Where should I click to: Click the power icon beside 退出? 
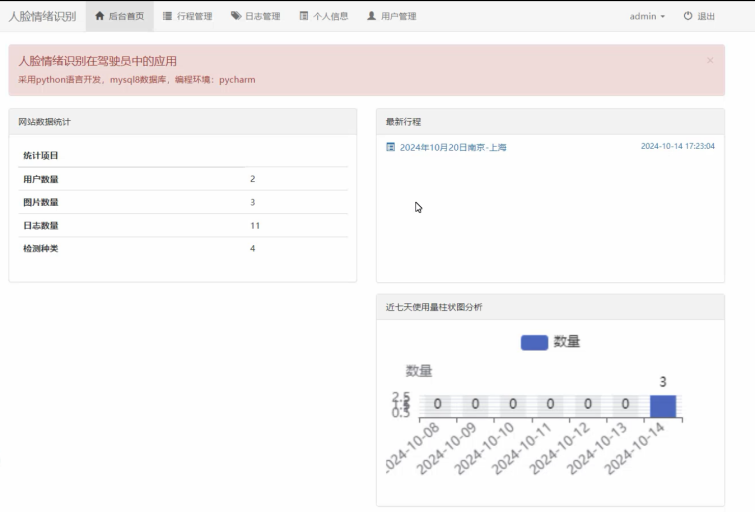coord(688,16)
